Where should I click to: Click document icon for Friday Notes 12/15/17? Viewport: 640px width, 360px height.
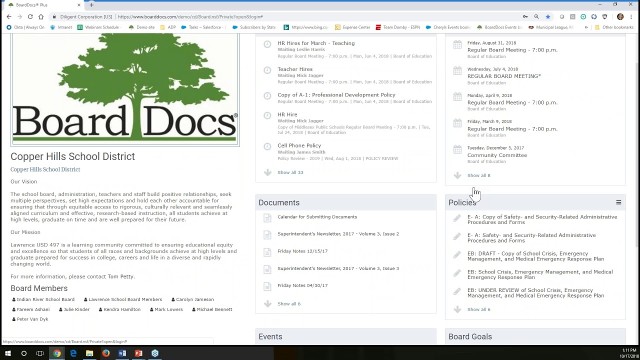pos(267,252)
